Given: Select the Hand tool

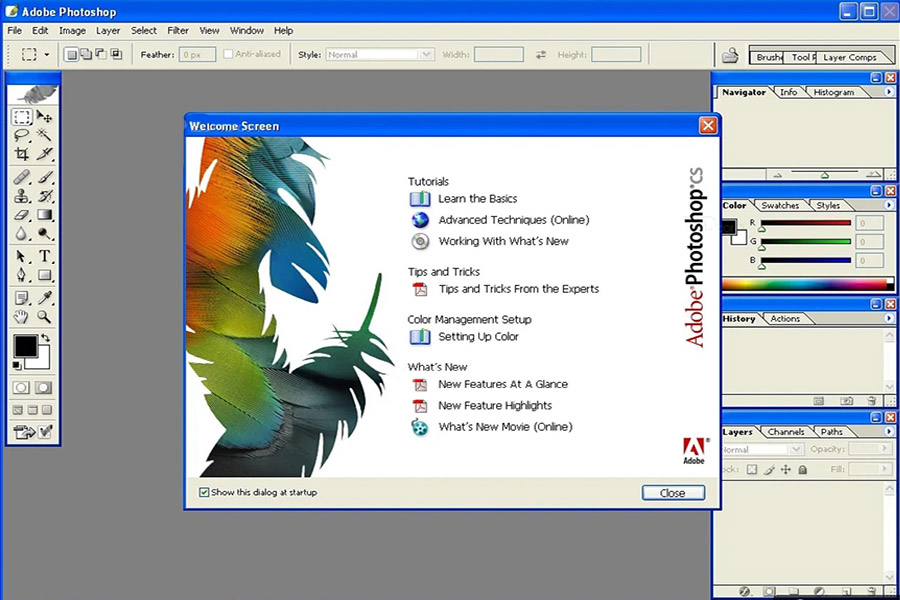Looking at the screenshot, I should pyautogui.click(x=22, y=316).
